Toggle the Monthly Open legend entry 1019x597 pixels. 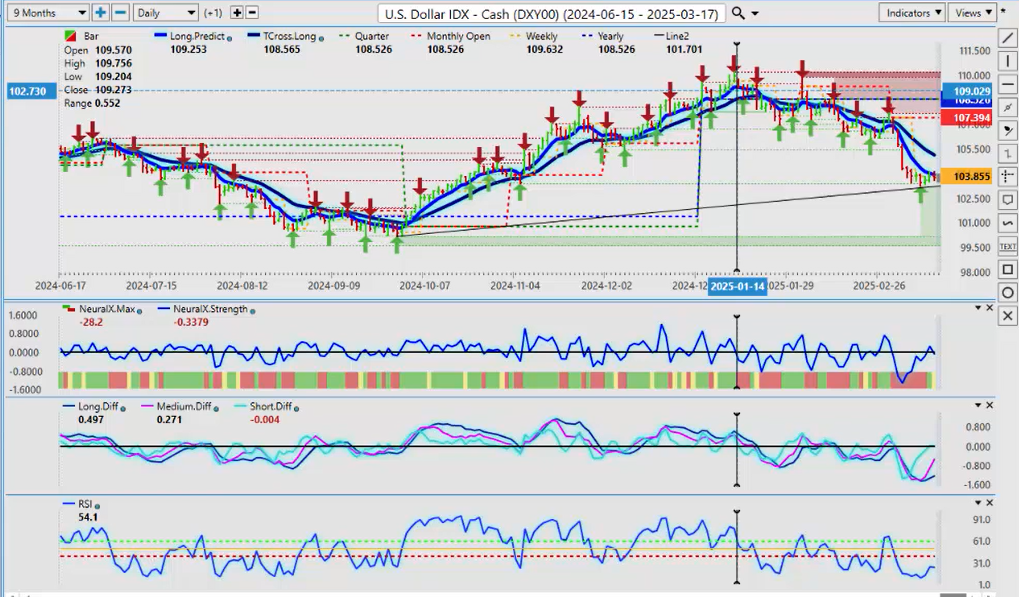point(455,36)
